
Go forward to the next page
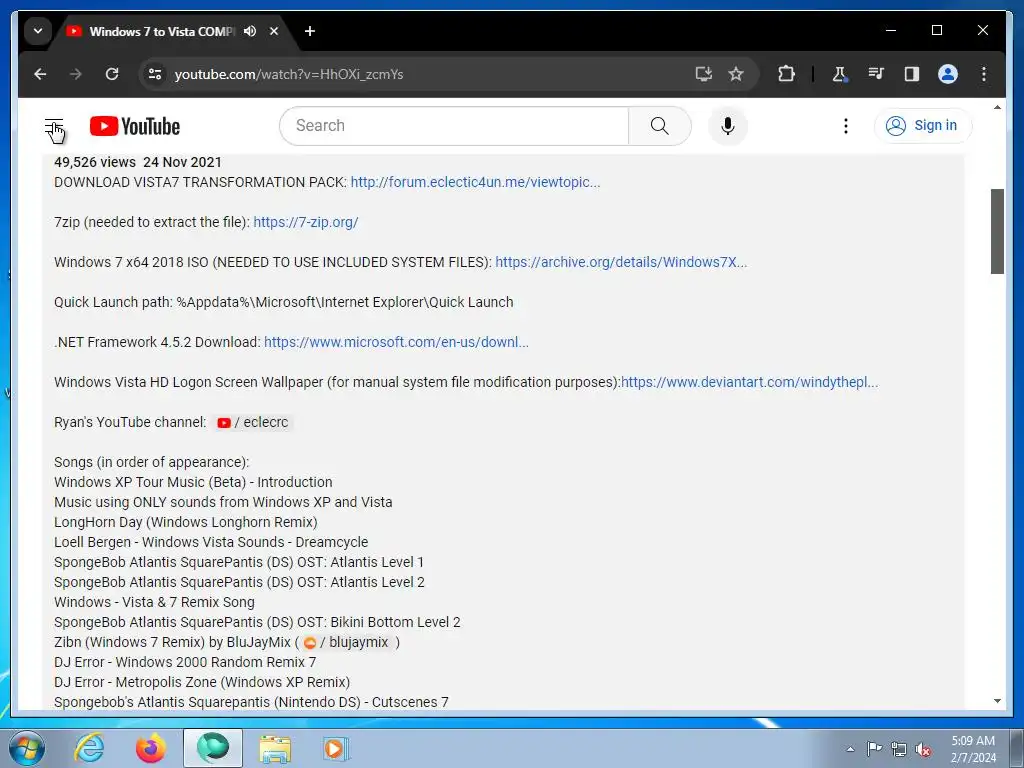(76, 74)
